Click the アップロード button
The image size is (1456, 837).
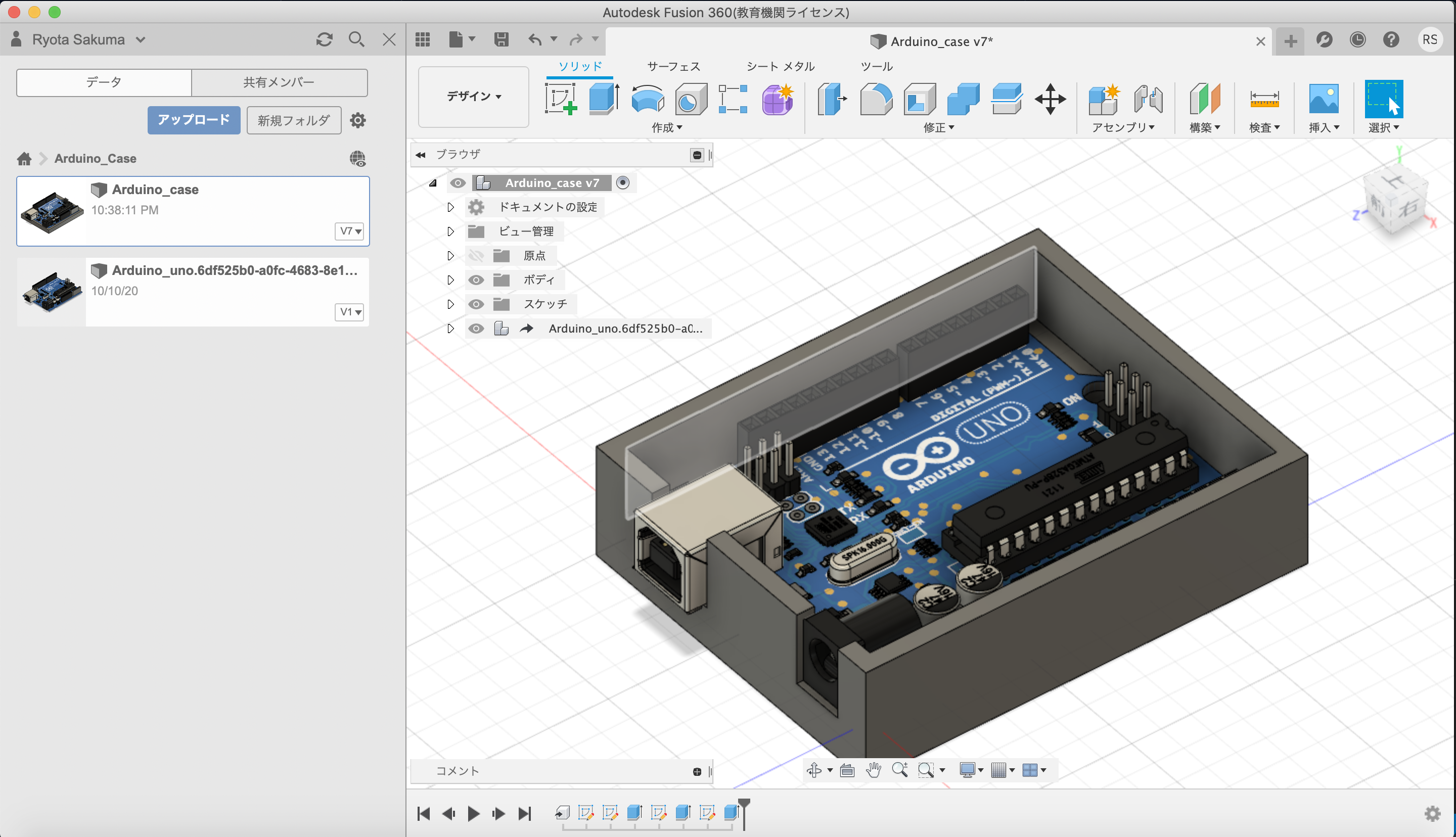pyautogui.click(x=194, y=120)
